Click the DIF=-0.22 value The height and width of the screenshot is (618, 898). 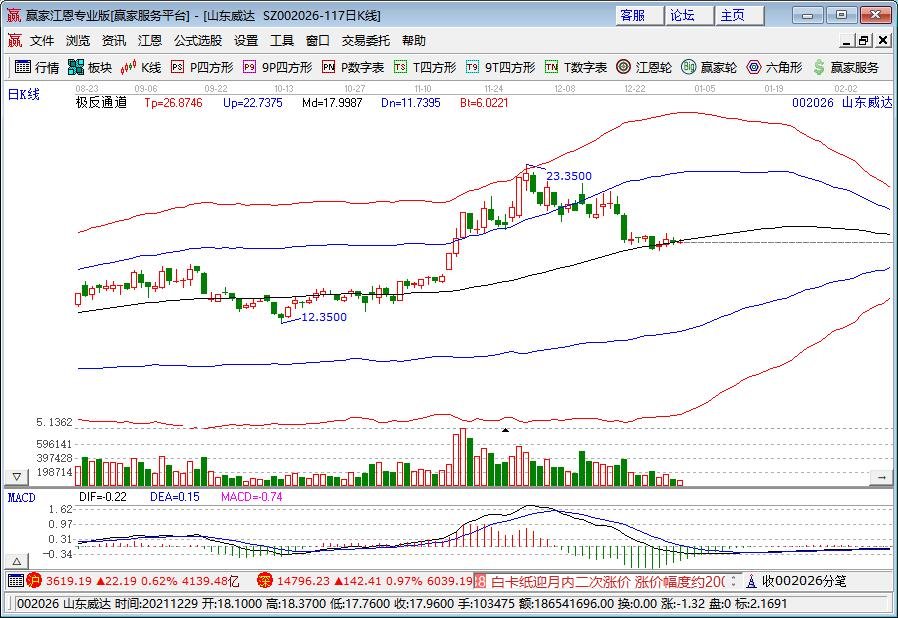point(103,497)
